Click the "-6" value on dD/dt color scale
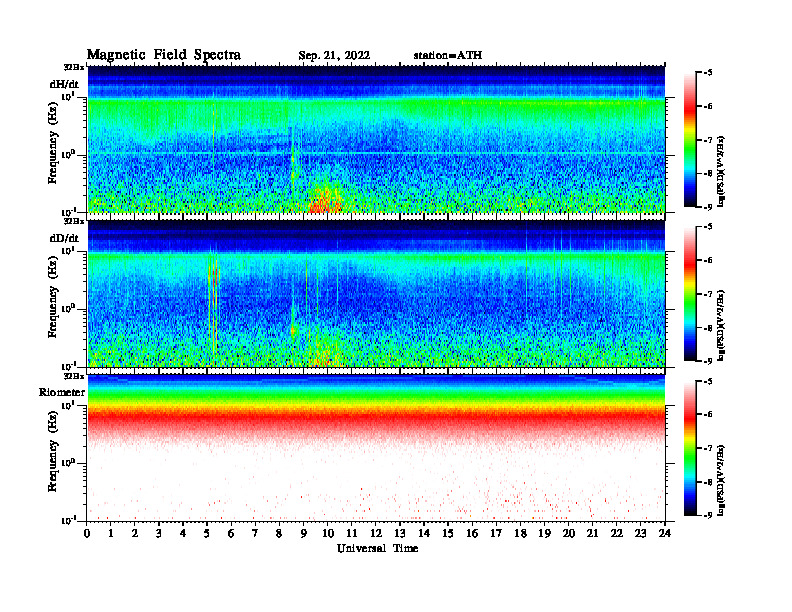The image size is (792, 612). coord(708,261)
